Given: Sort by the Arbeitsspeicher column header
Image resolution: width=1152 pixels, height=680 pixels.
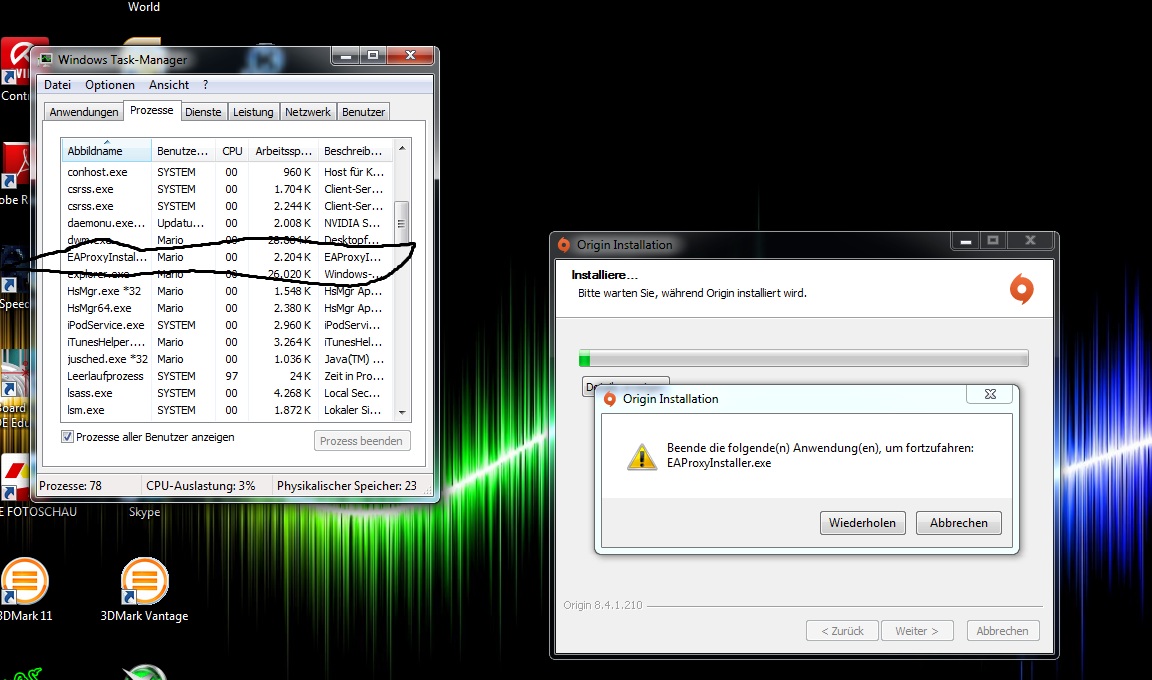Looking at the screenshot, I should [x=284, y=151].
